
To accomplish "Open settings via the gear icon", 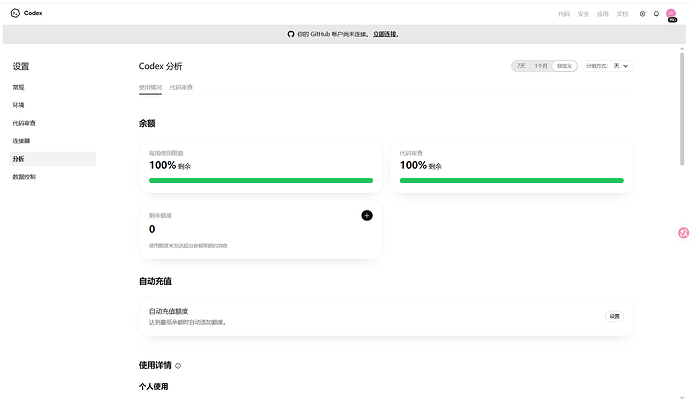I will 642,14.
